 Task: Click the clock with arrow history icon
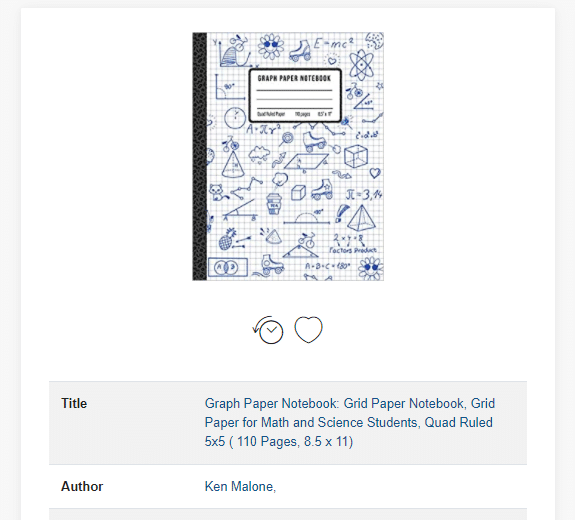[268, 330]
